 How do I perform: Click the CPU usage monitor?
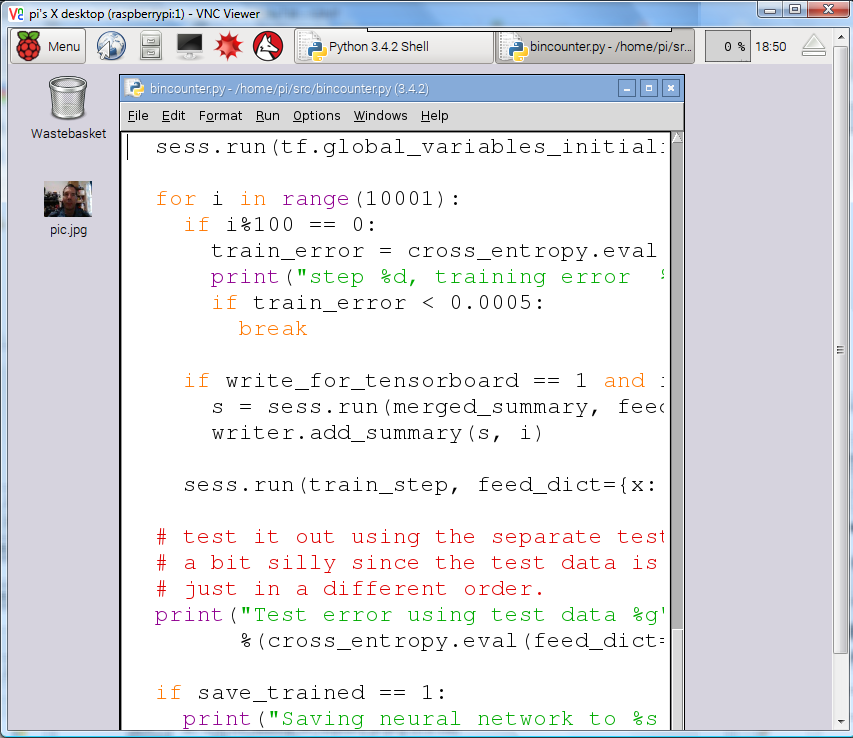(x=726, y=46)
